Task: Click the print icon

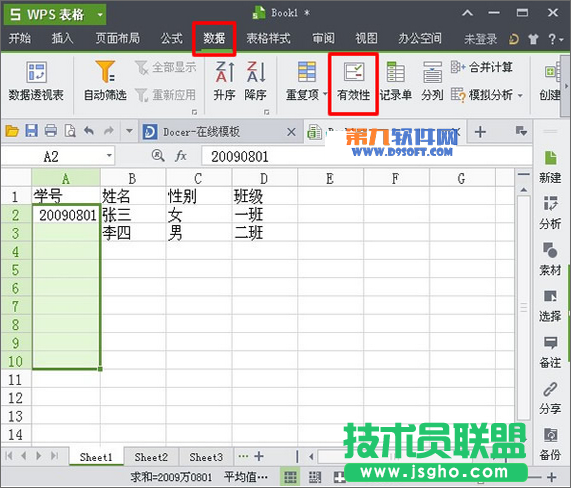Action: [51, 131]
